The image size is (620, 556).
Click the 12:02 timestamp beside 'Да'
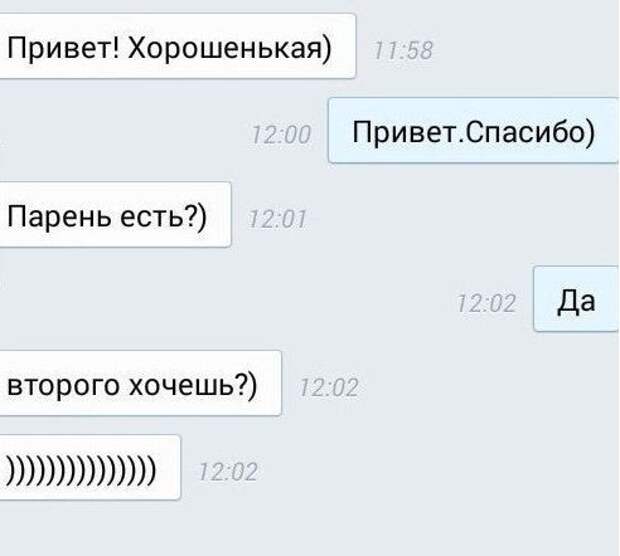pyautogui.click(x=487, y=304)
